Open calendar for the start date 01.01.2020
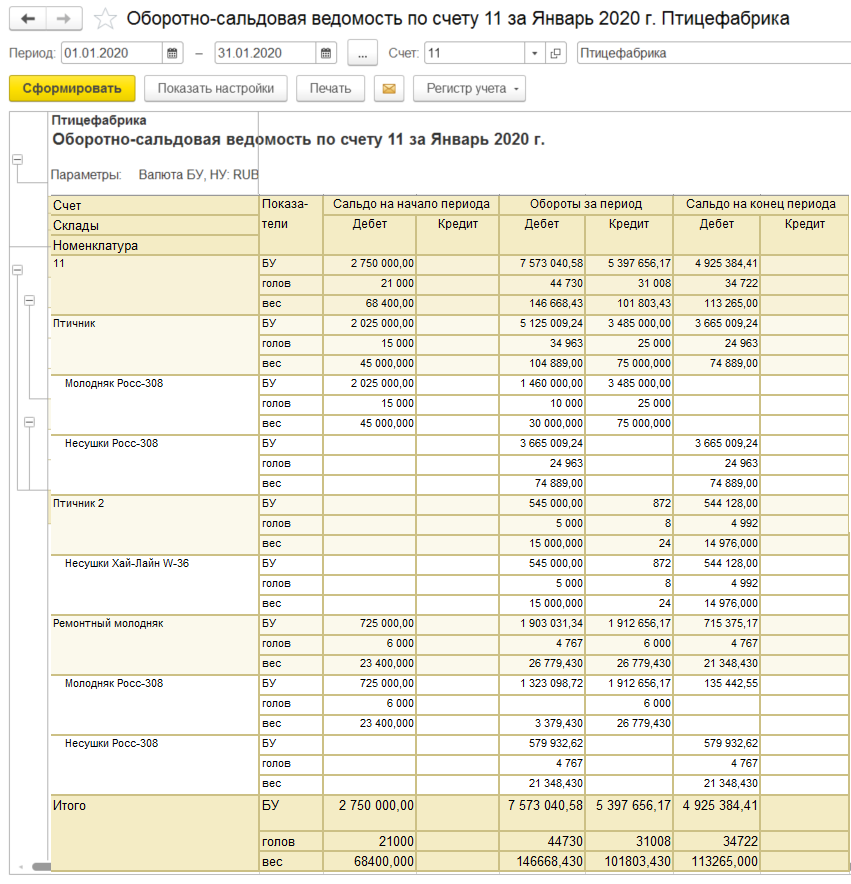 coord(173,53)
